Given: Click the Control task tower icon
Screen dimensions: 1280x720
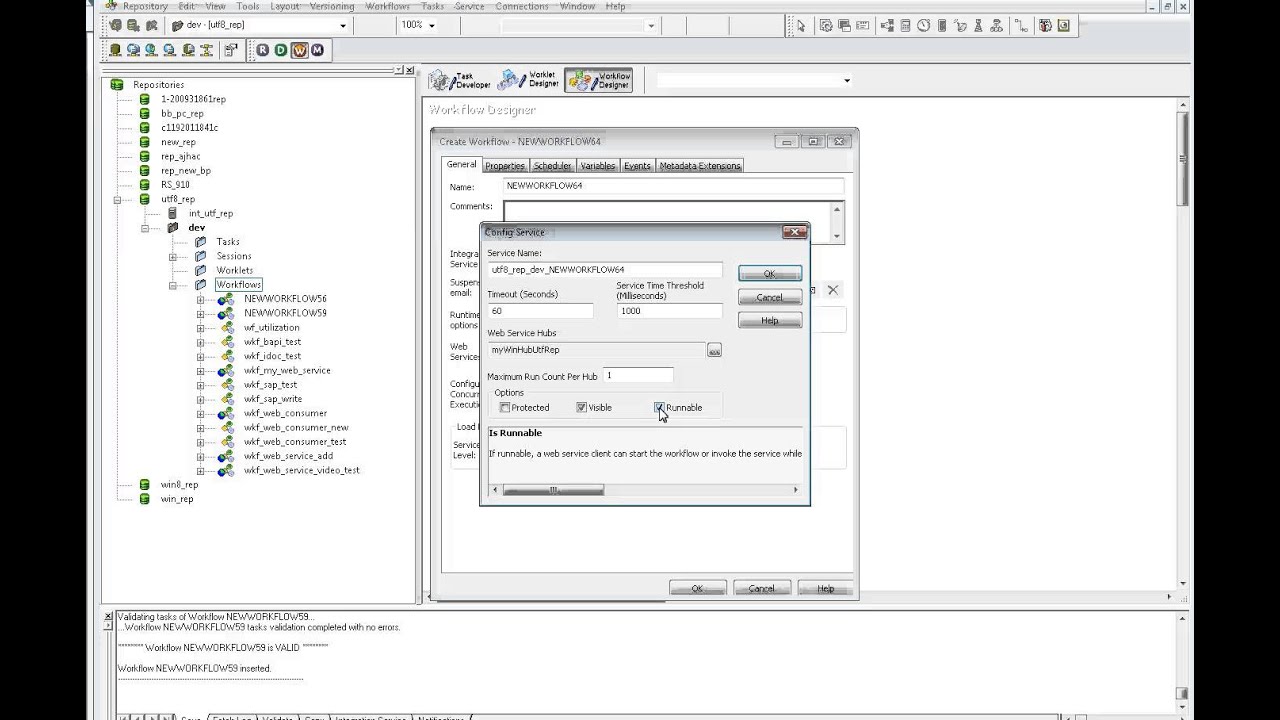Looking at the screenshot, I should click(978, 26).
